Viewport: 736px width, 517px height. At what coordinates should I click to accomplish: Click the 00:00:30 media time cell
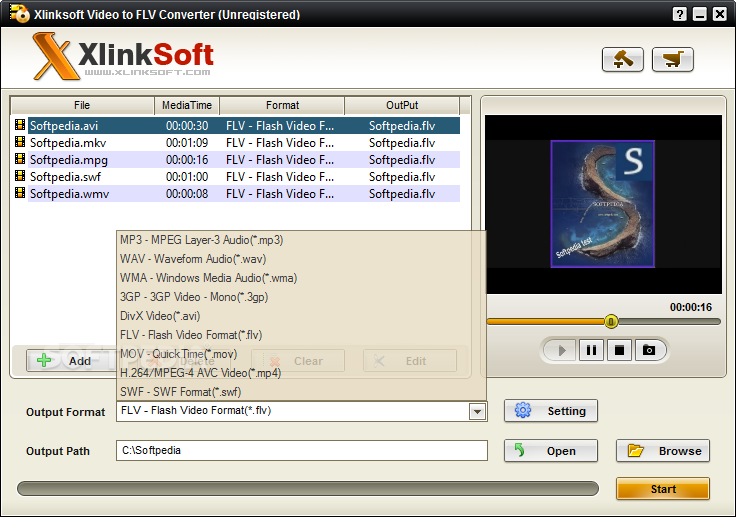(187, 126)
